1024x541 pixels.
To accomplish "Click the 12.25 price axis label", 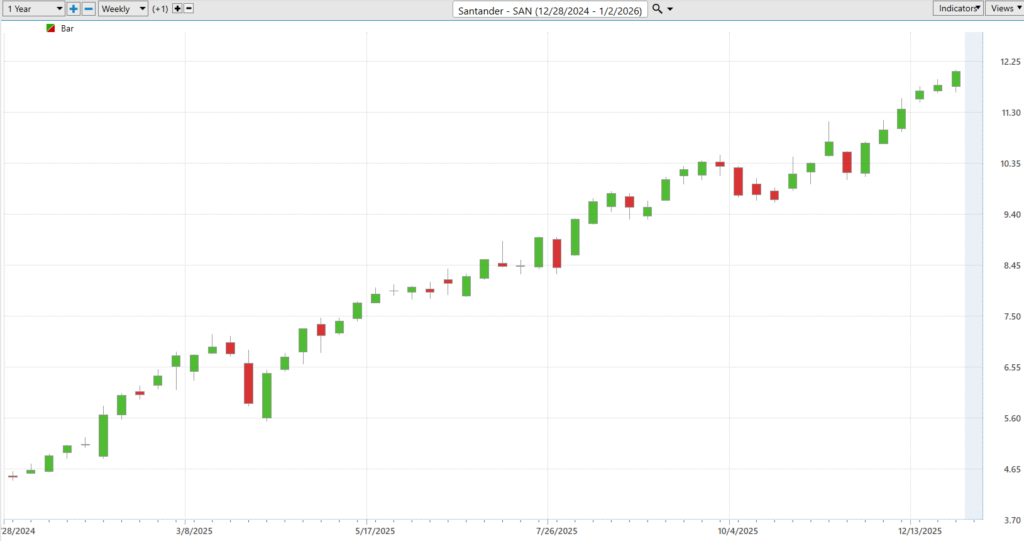I will (x=1009, y=62).
